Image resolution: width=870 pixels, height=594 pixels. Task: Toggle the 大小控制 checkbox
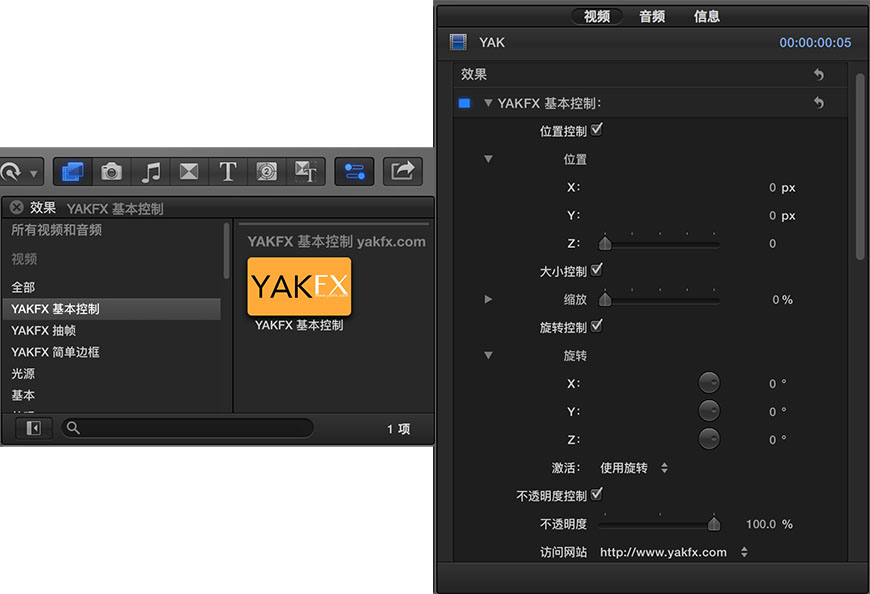[597, 270]
